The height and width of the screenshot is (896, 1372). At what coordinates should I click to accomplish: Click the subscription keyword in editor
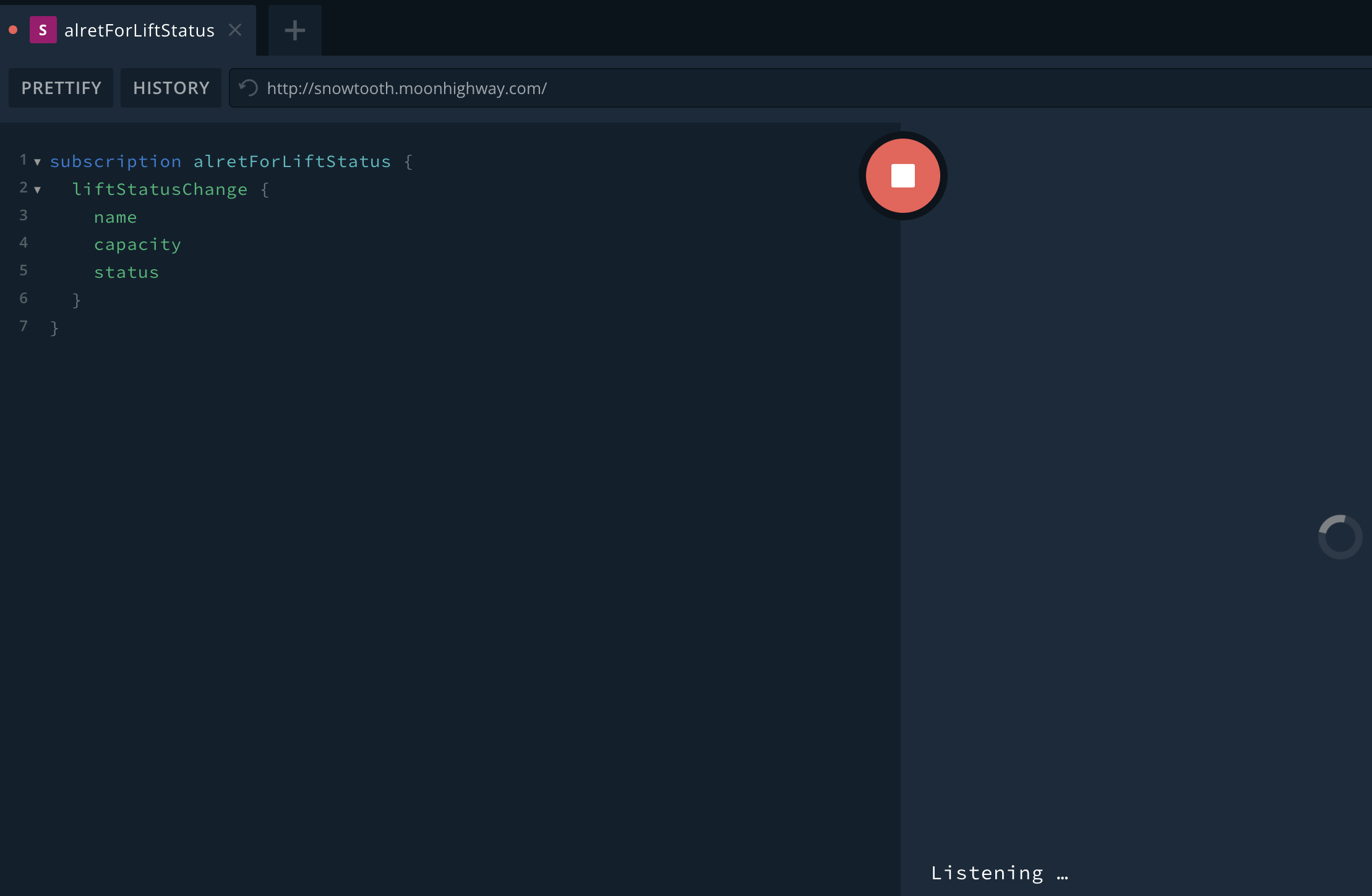[x=116, y=162]
